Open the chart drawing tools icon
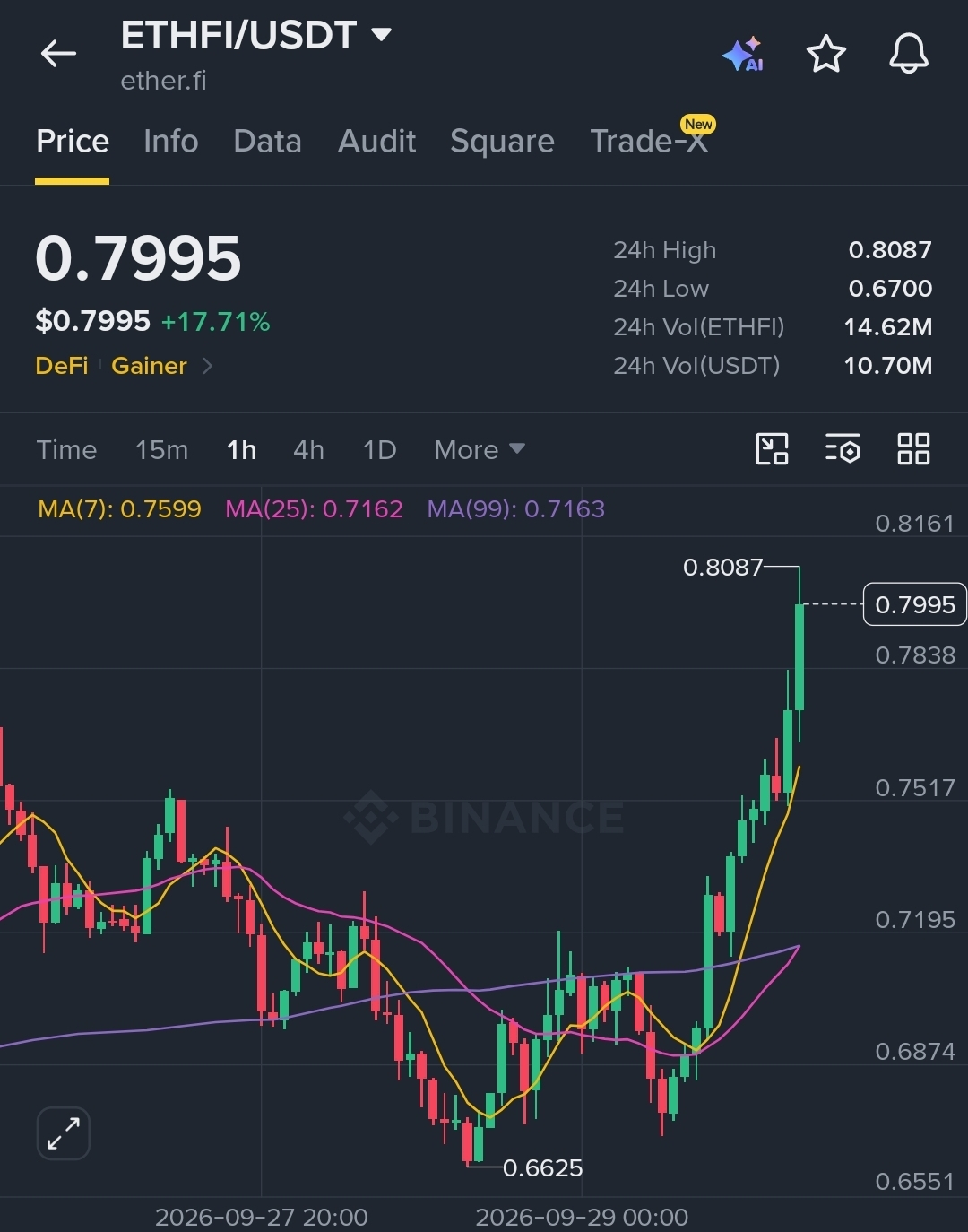This screenshot has width=968, height=1232. tap(772, 448)
